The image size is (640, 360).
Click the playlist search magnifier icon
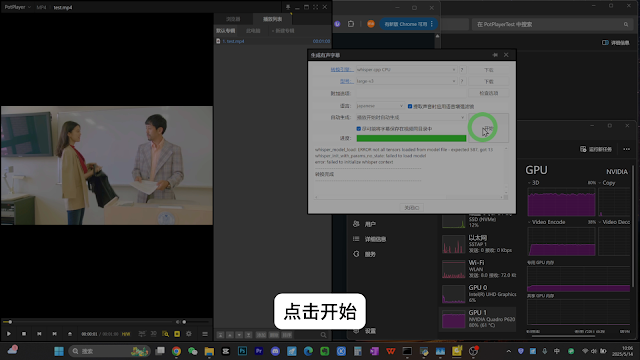[323, 335]
